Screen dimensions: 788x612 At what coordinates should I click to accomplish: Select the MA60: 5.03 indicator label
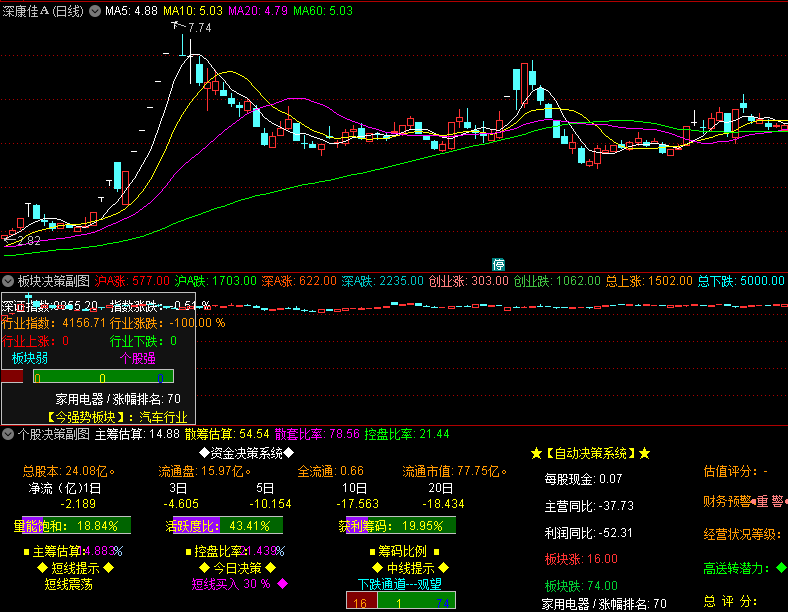coord(323,11)
